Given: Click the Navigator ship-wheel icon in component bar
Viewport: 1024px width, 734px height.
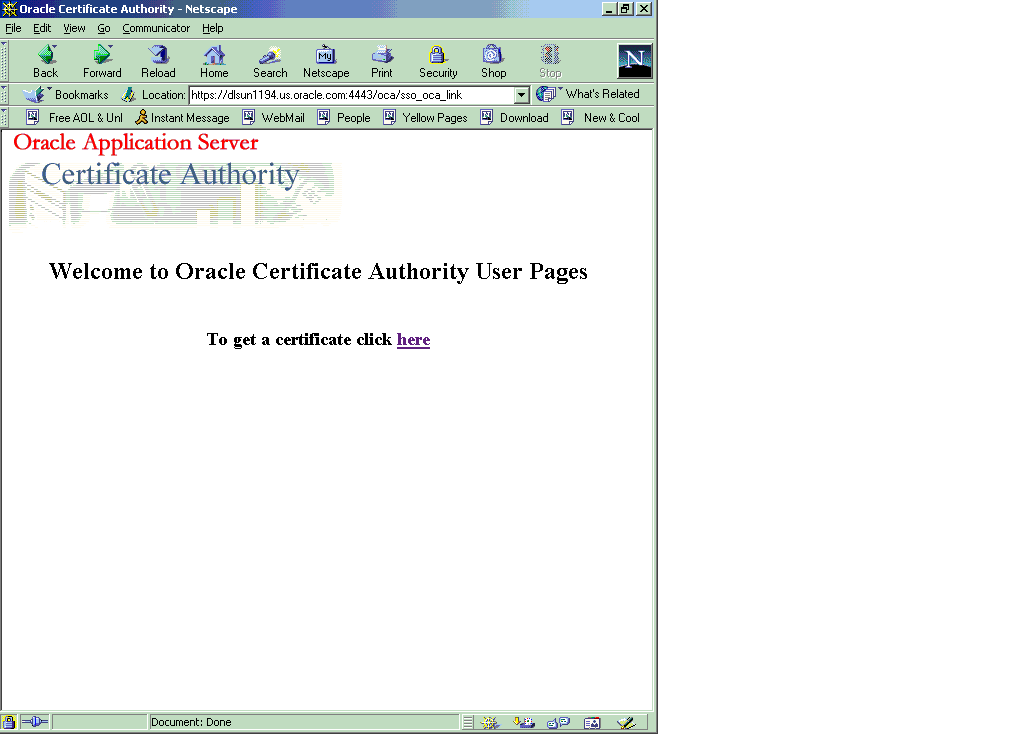Looking at the screenshot, I should point(490,722).
